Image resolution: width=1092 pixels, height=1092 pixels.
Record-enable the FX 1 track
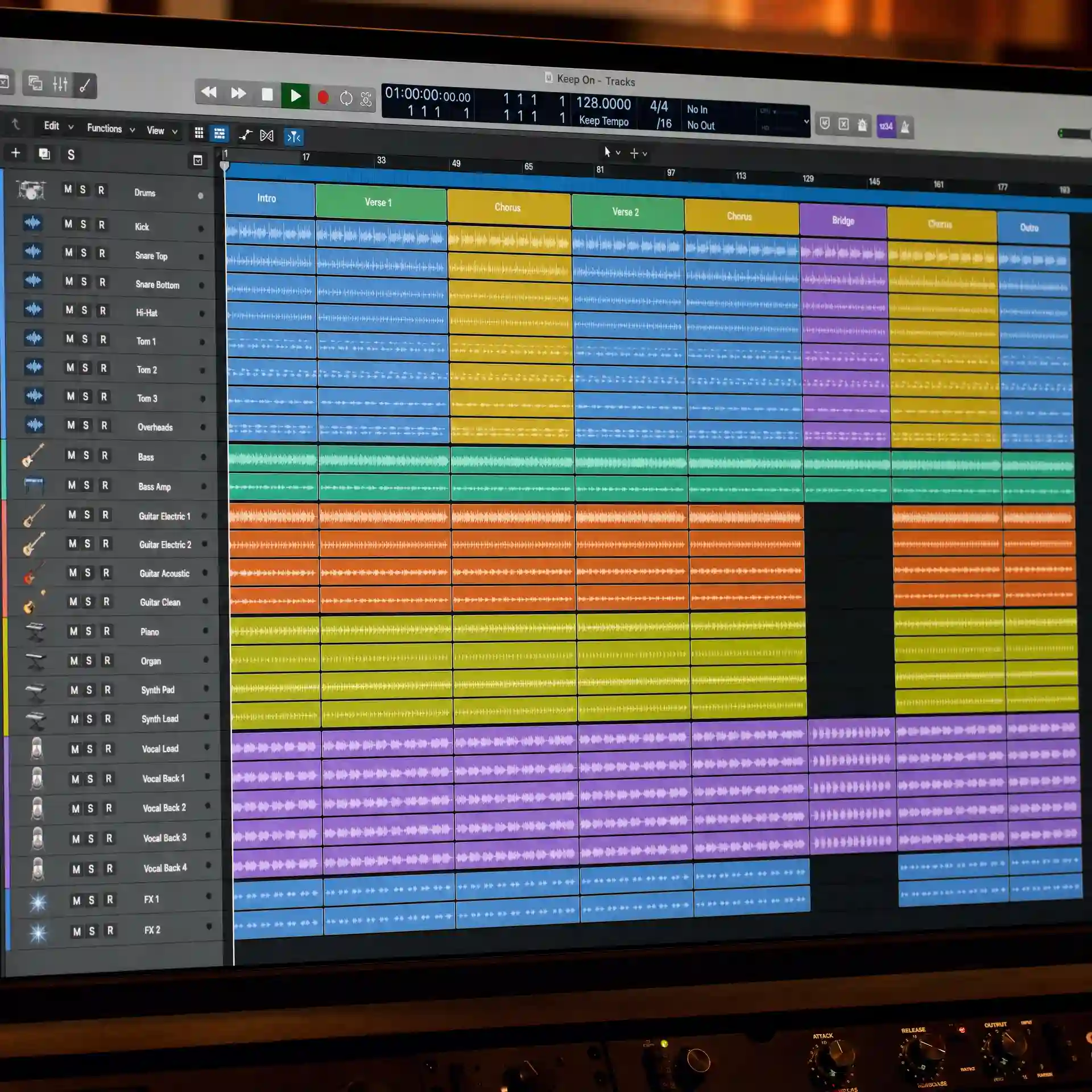(x=110, y=900)
